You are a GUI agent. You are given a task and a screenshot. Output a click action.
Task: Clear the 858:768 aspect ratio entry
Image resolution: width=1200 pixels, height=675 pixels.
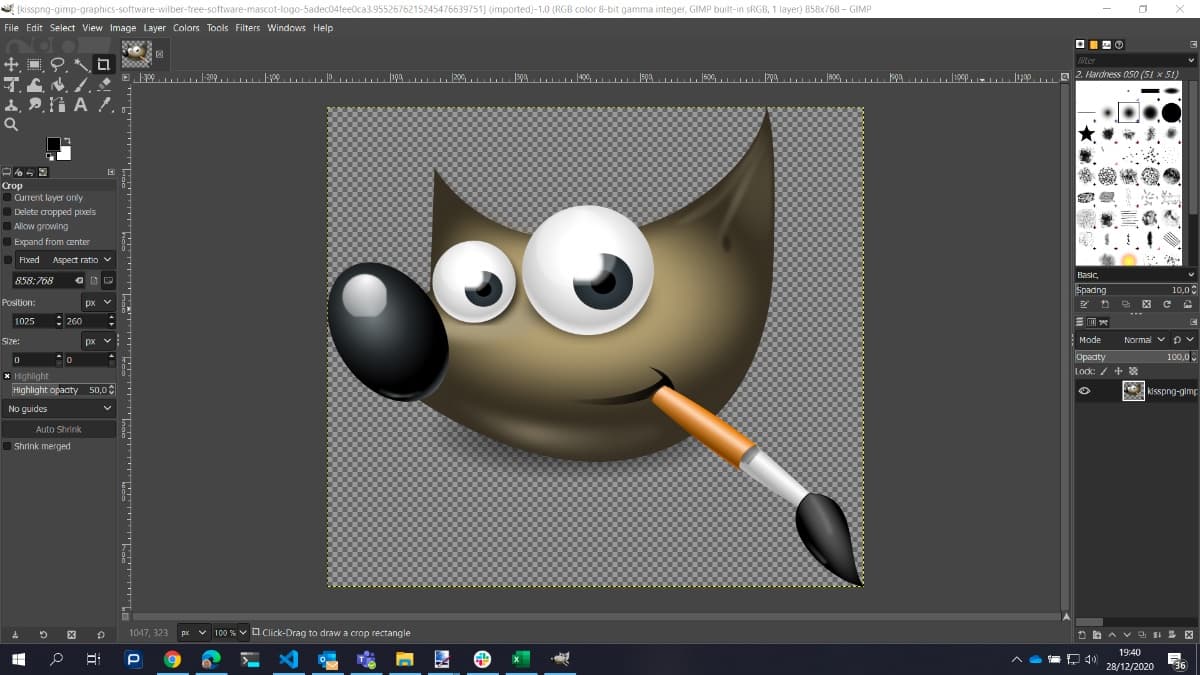pos(77,281)
